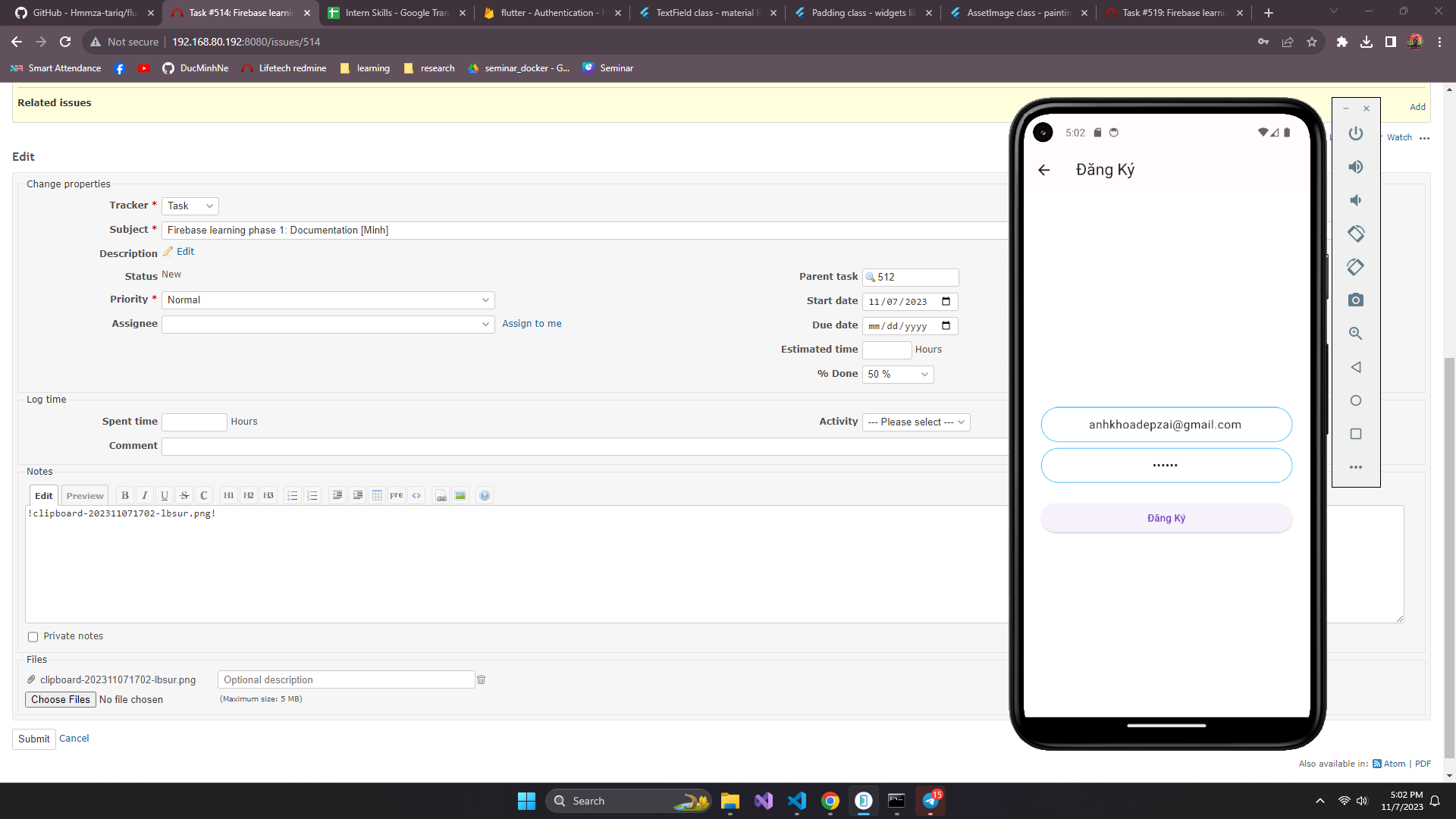Open the Tracker dropdown
This screenshot has height=819, width=1456.
[x=190, y=206]
